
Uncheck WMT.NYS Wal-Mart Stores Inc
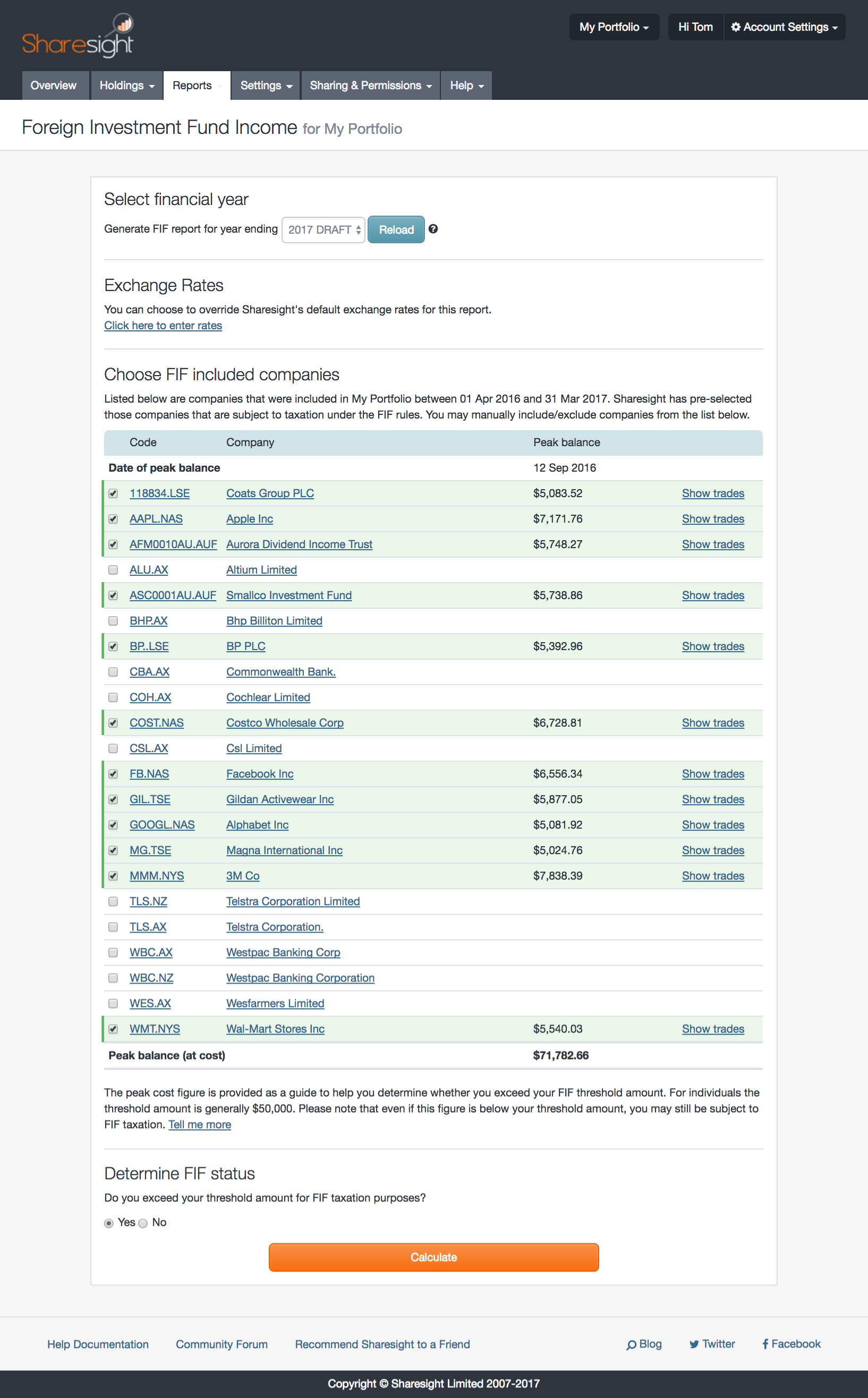113,1029
